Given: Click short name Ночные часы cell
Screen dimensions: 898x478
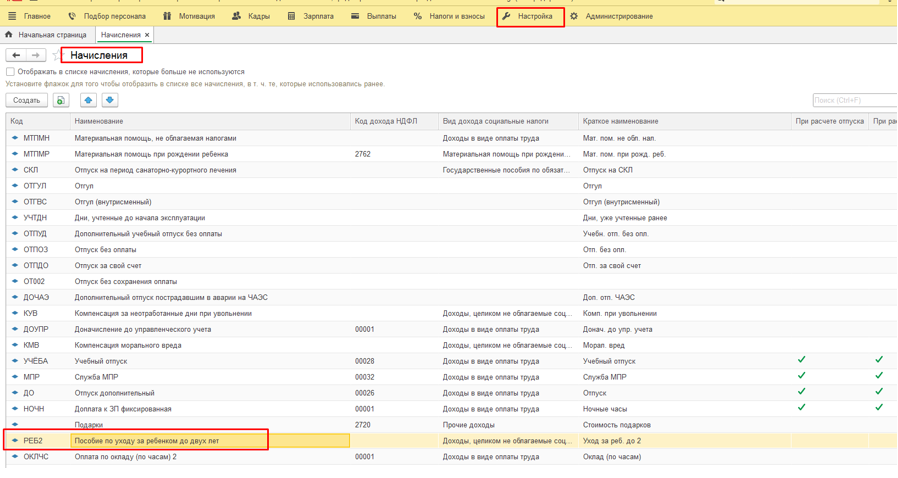Looking at the screenshot, I should coord(684,409).
